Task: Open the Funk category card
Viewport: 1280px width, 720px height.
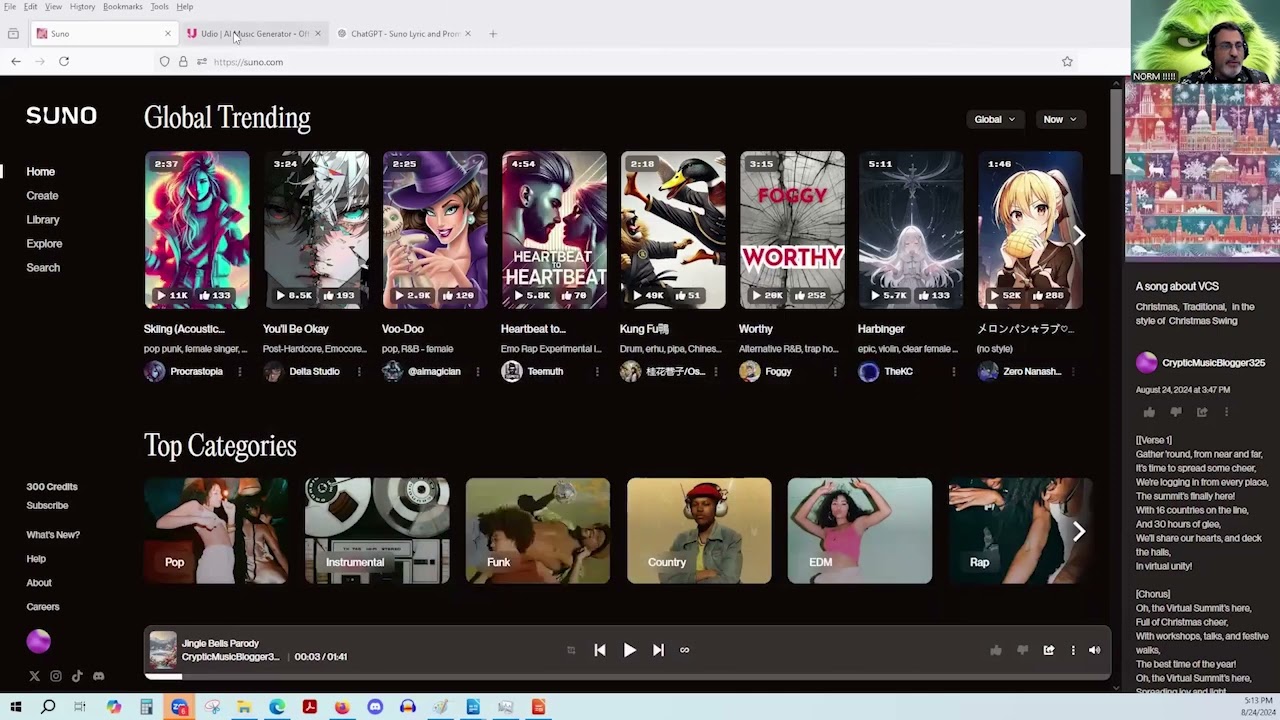Action: coord(538,531)
